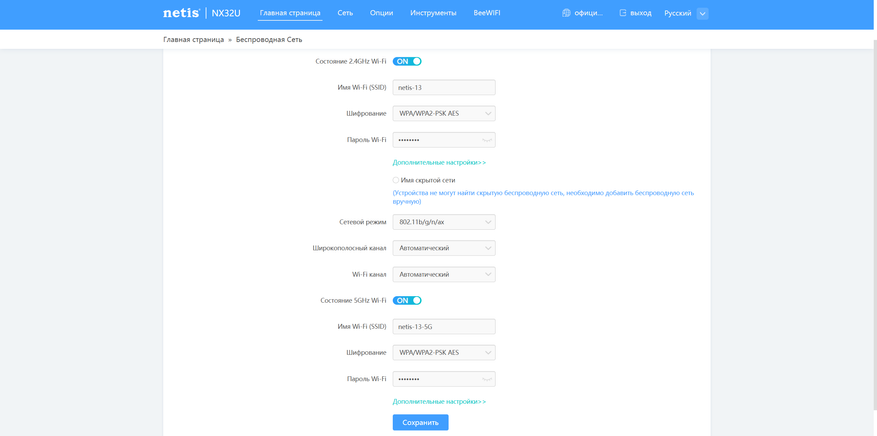Image resolution: width=877 pixels, height=436 pixels.
Task: Show 5GHz Wi-Fi password eye icon
Action: pyautogui.click(x=487, y=379)
